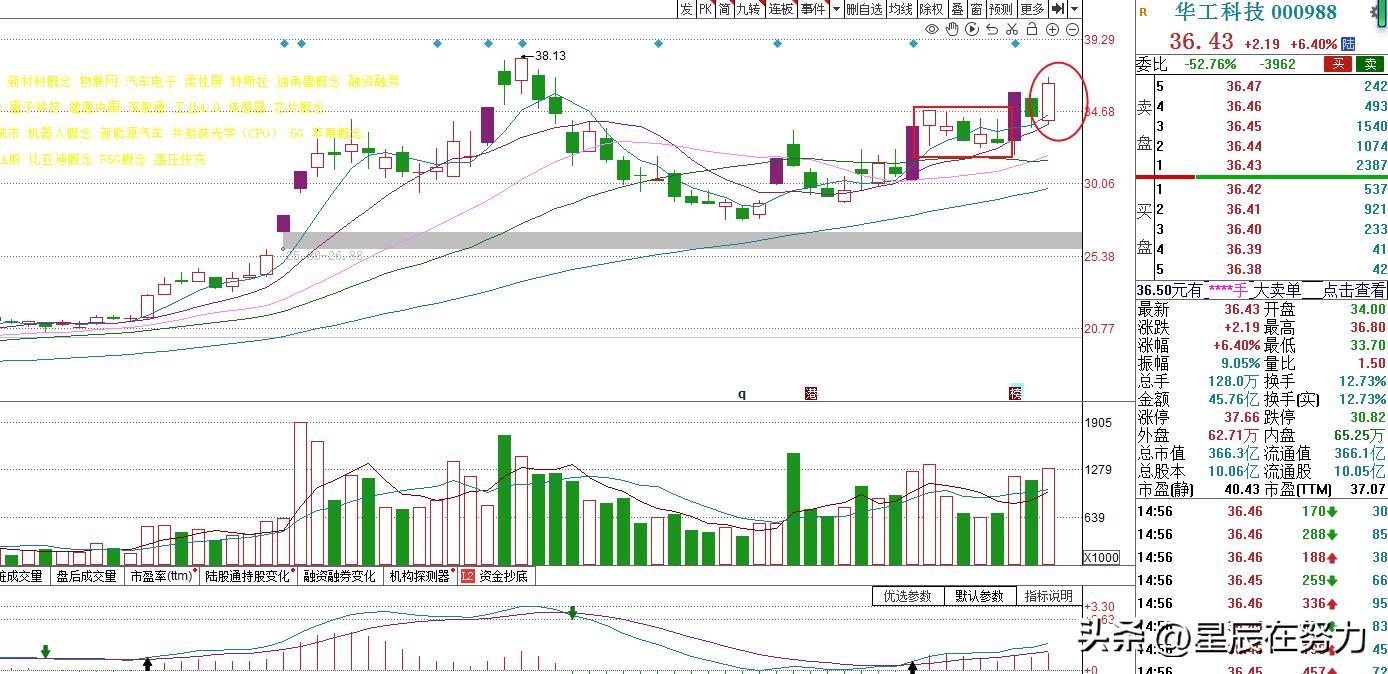Screen dimensions: 1388x674
Task: Open the 更多 toolbar menu
Action: pos(1032,9)
